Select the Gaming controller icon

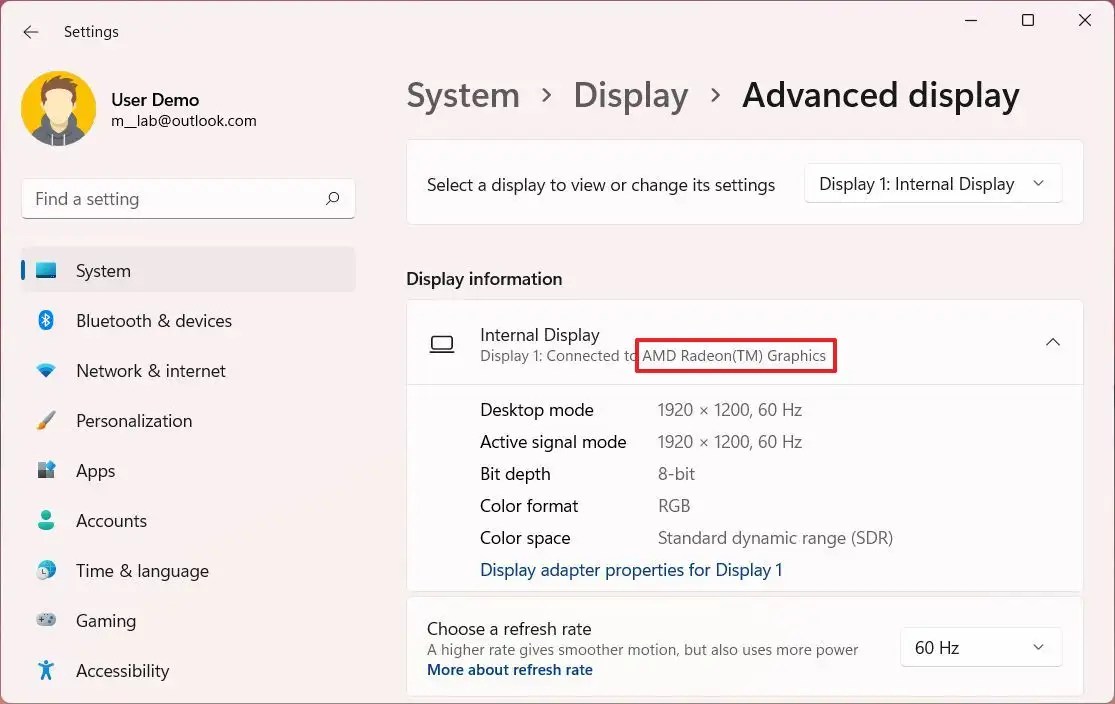coord(47,621)
